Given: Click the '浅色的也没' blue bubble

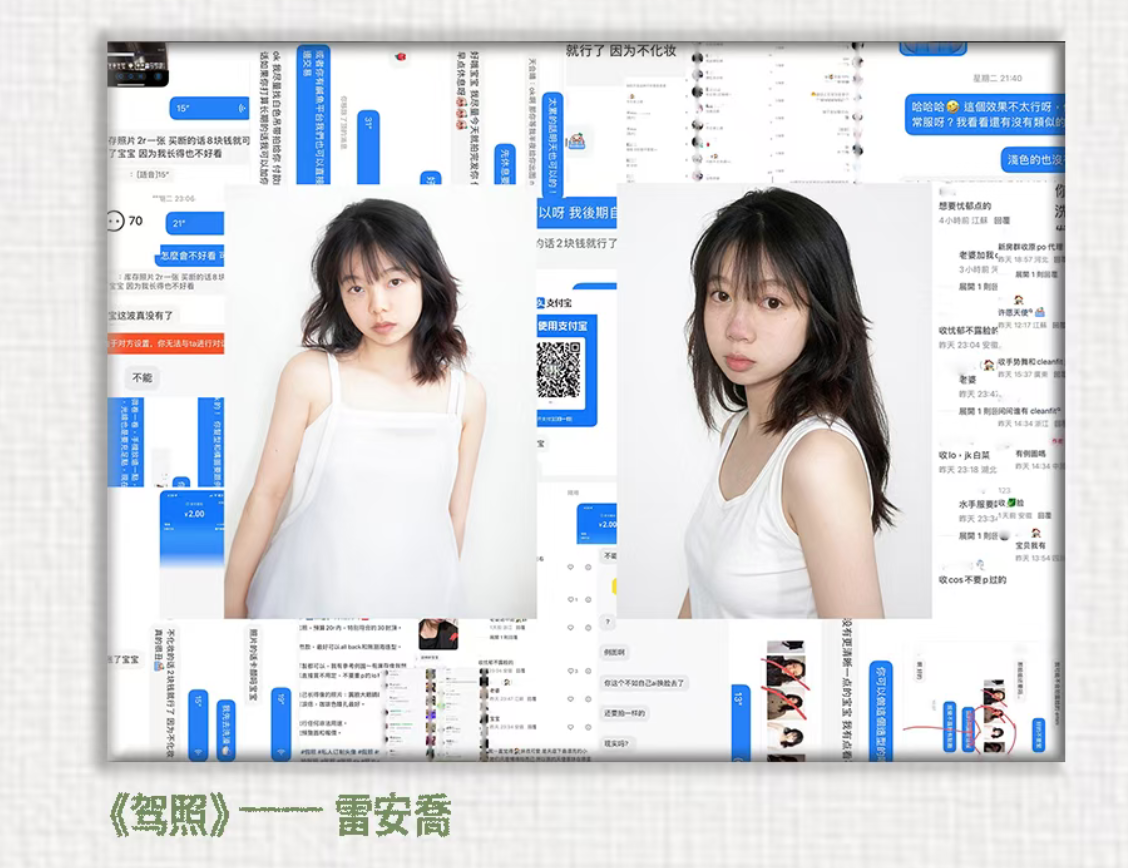Looking at the screenshot, I should click(1033, 160).
